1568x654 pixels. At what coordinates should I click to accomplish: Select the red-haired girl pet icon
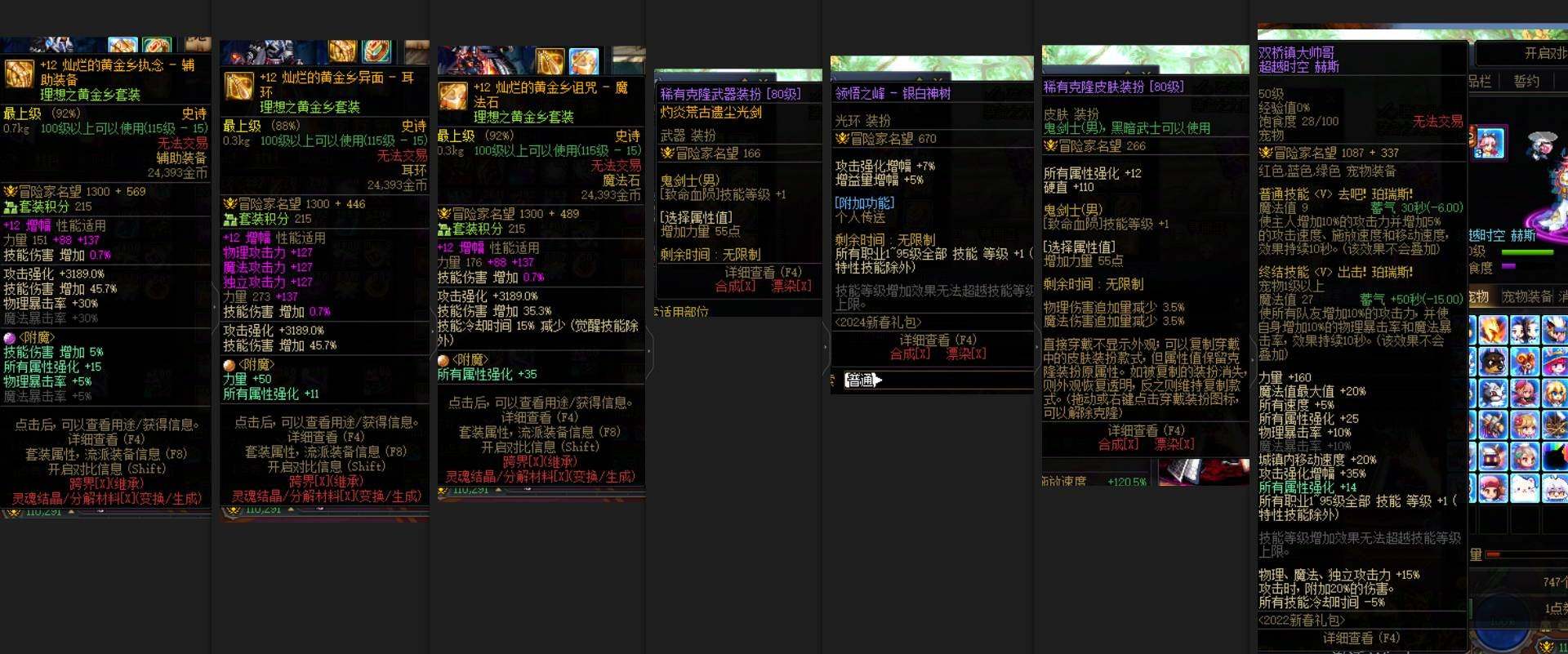tap(1525, 394)
